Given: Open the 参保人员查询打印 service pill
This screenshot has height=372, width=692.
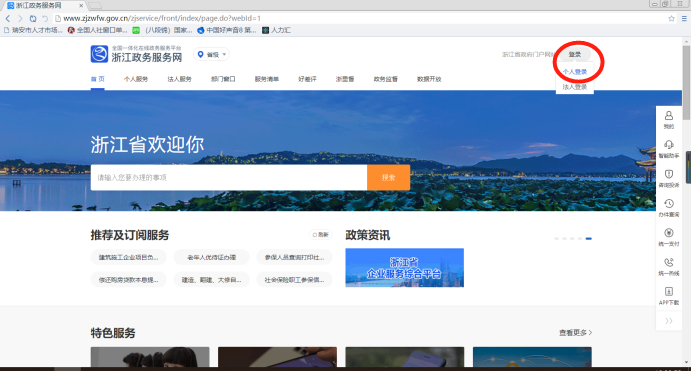Looking at the screenshot, I should tap(294, 257).
